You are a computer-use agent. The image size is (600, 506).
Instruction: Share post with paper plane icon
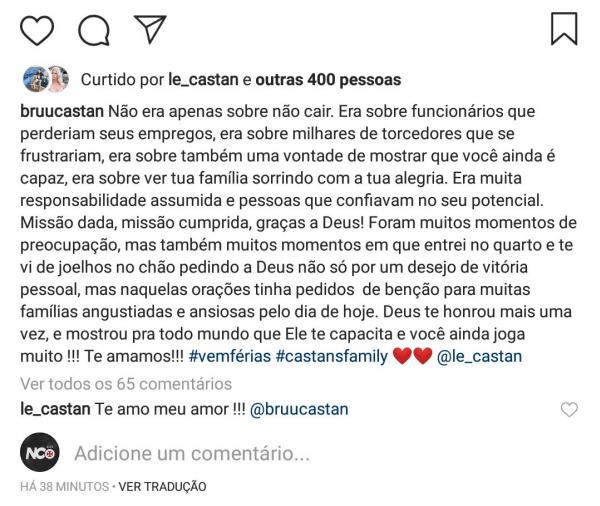[x=150, y=29]
